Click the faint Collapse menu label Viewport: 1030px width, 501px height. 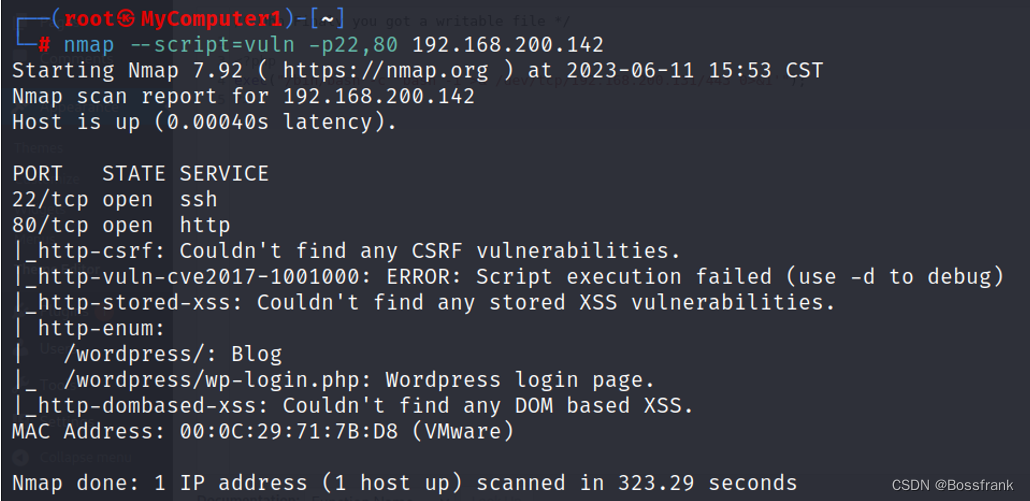[85, 457]
